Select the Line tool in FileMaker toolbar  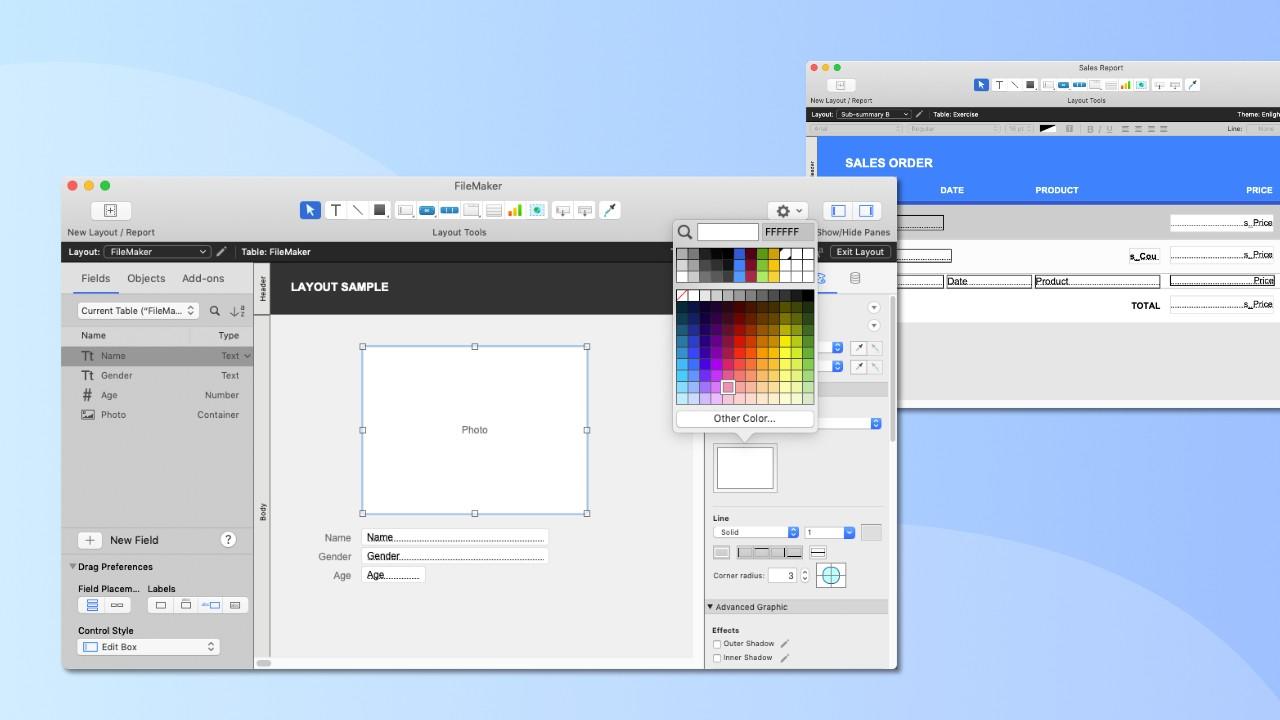357,210
